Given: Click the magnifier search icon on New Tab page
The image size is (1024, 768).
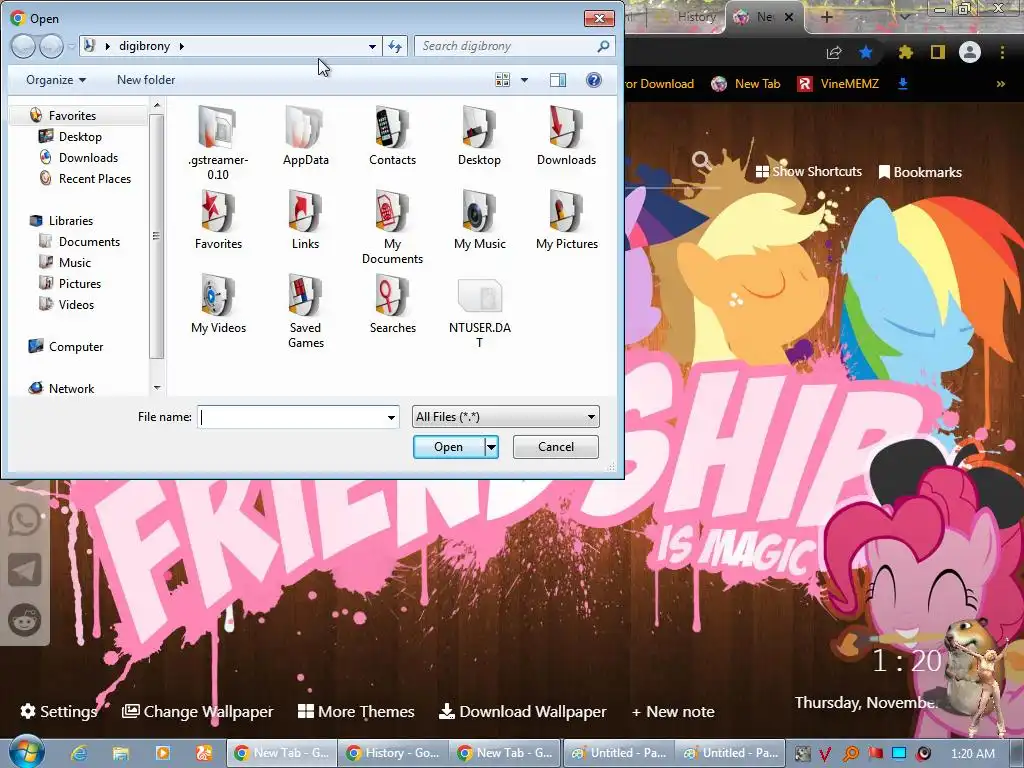Looking at the screenshot, I should [x=702, y=160].
